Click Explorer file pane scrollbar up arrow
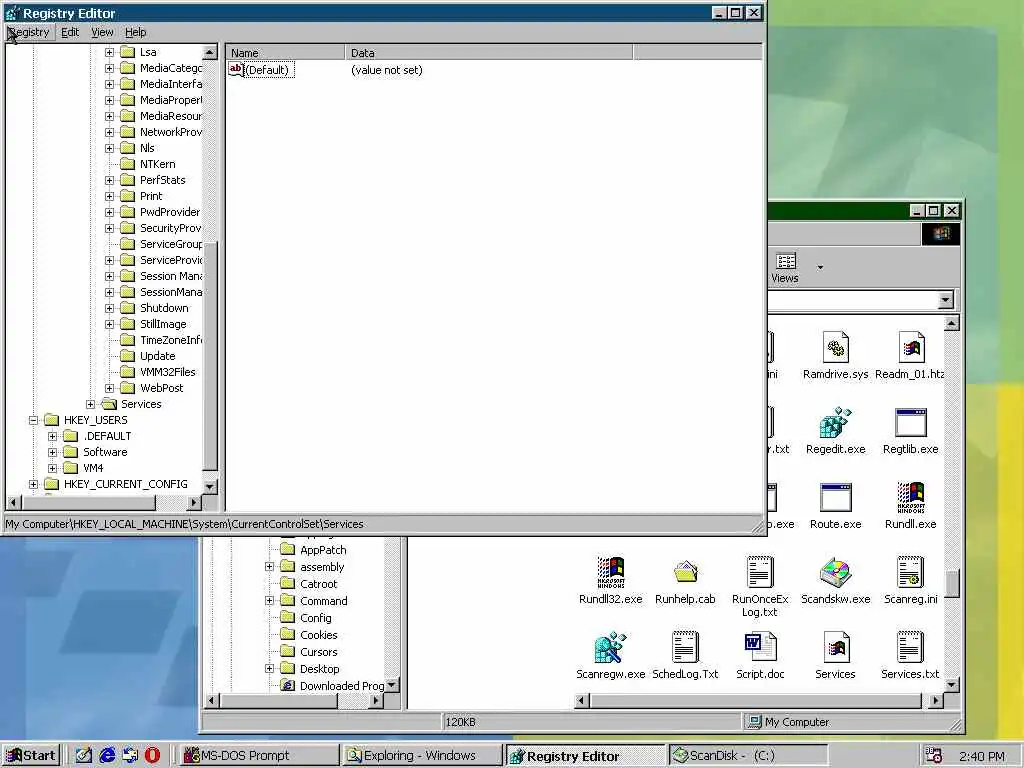The height and width of the screenshot is (768, 1024). click(952, 324)
